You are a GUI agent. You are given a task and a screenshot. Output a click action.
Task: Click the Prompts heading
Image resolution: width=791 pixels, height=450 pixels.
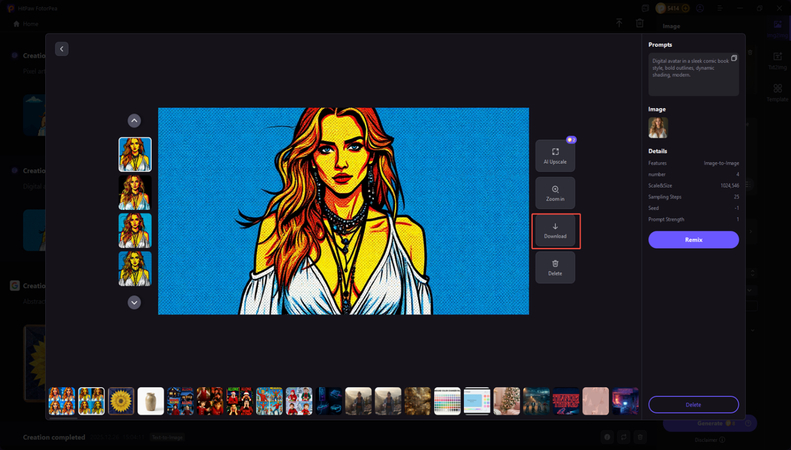point(660,45)
